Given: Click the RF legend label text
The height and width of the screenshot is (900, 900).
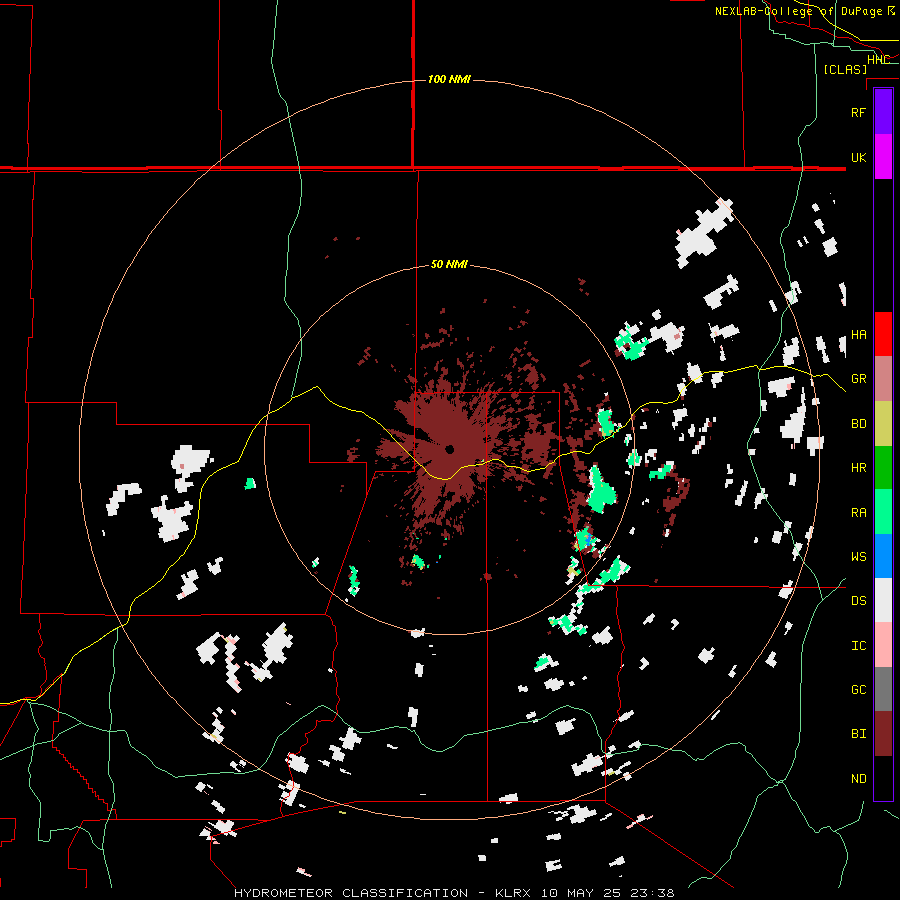Looking at the screenshot, I should (858, 112).
